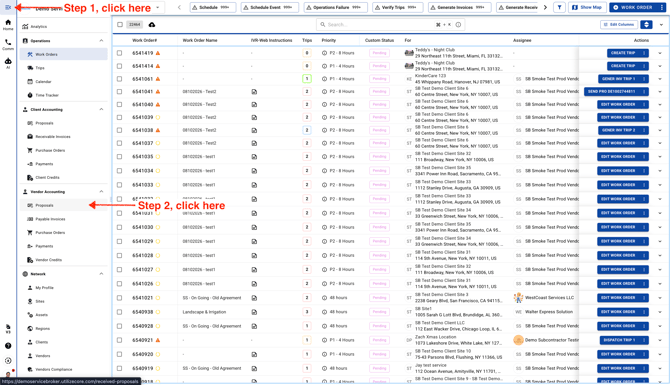Screen dimensions: 670x385
Task: Collapse the Client Accounting section
Action: 101,109
